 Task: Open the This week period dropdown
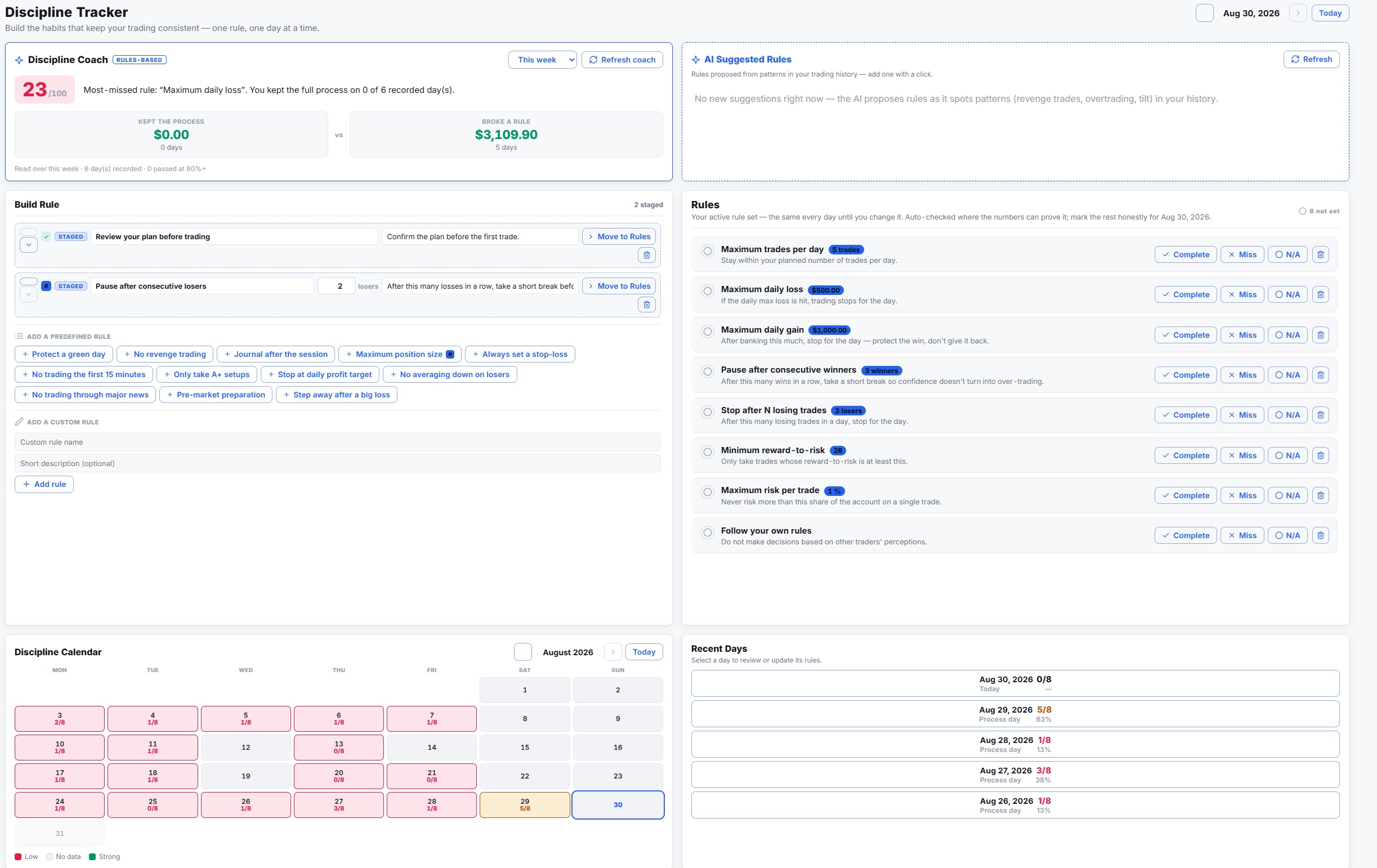pyautogui.click(x=542, y=60)
